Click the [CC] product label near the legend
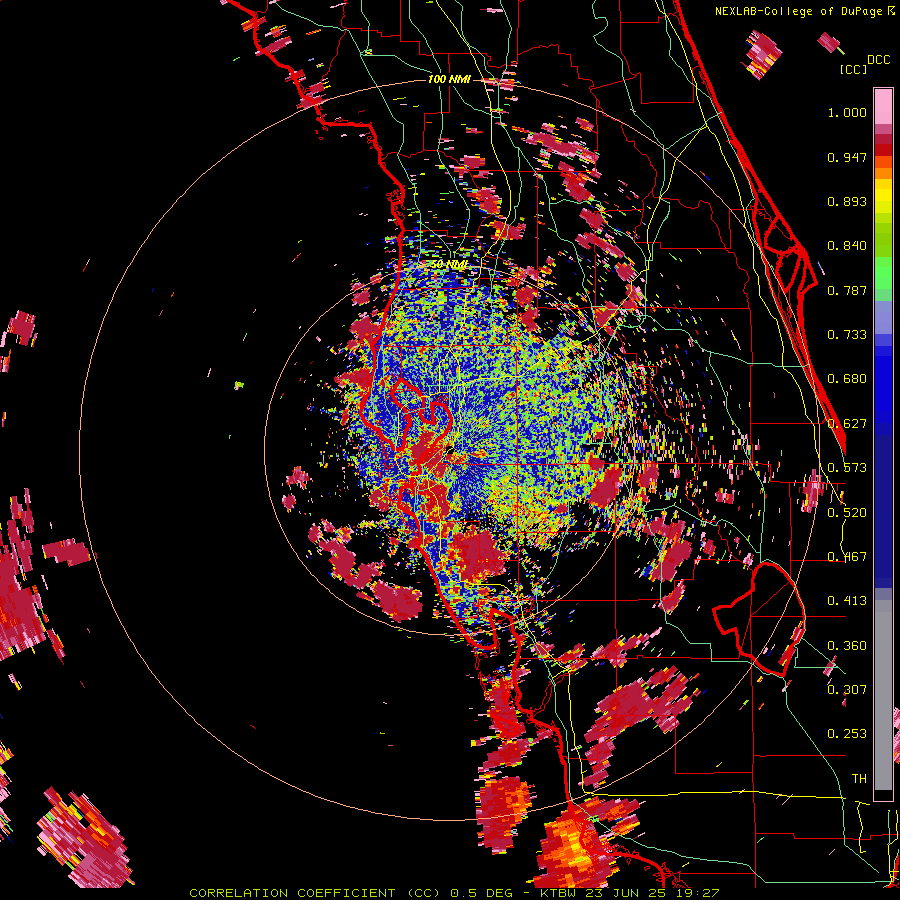This screenshot has height=900, width=900. (x=853, y=69)
